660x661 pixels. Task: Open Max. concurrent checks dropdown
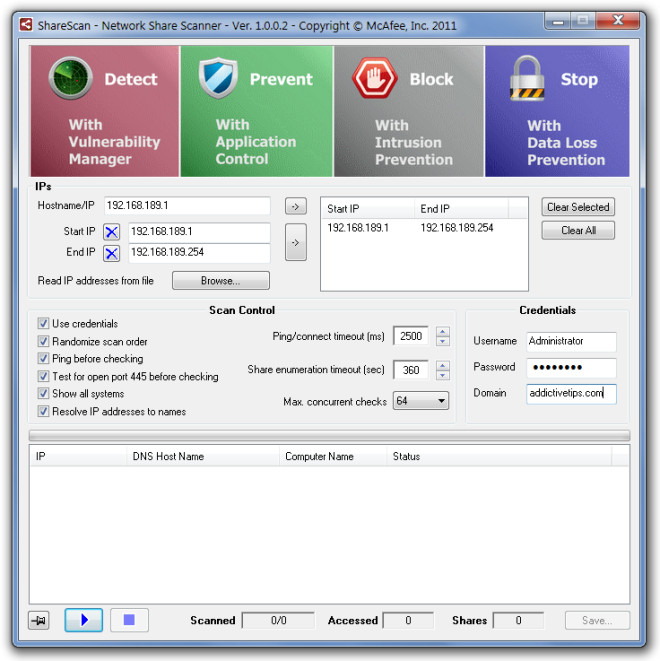421,400
